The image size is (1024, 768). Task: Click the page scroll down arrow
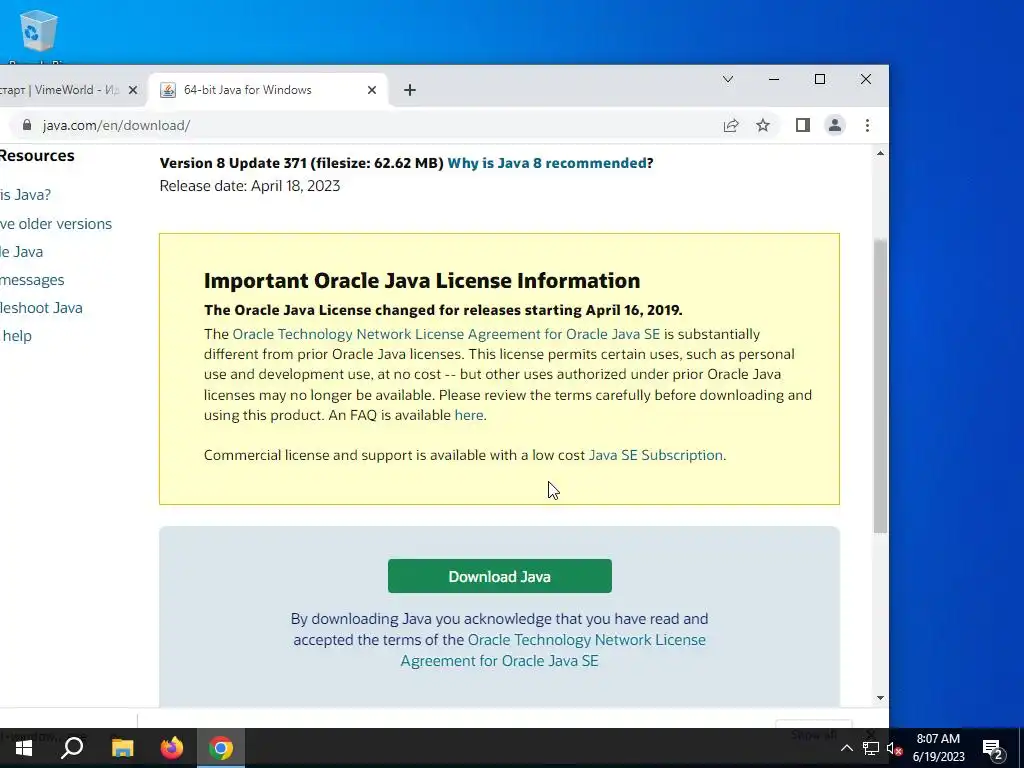click(x=880, y=698)
